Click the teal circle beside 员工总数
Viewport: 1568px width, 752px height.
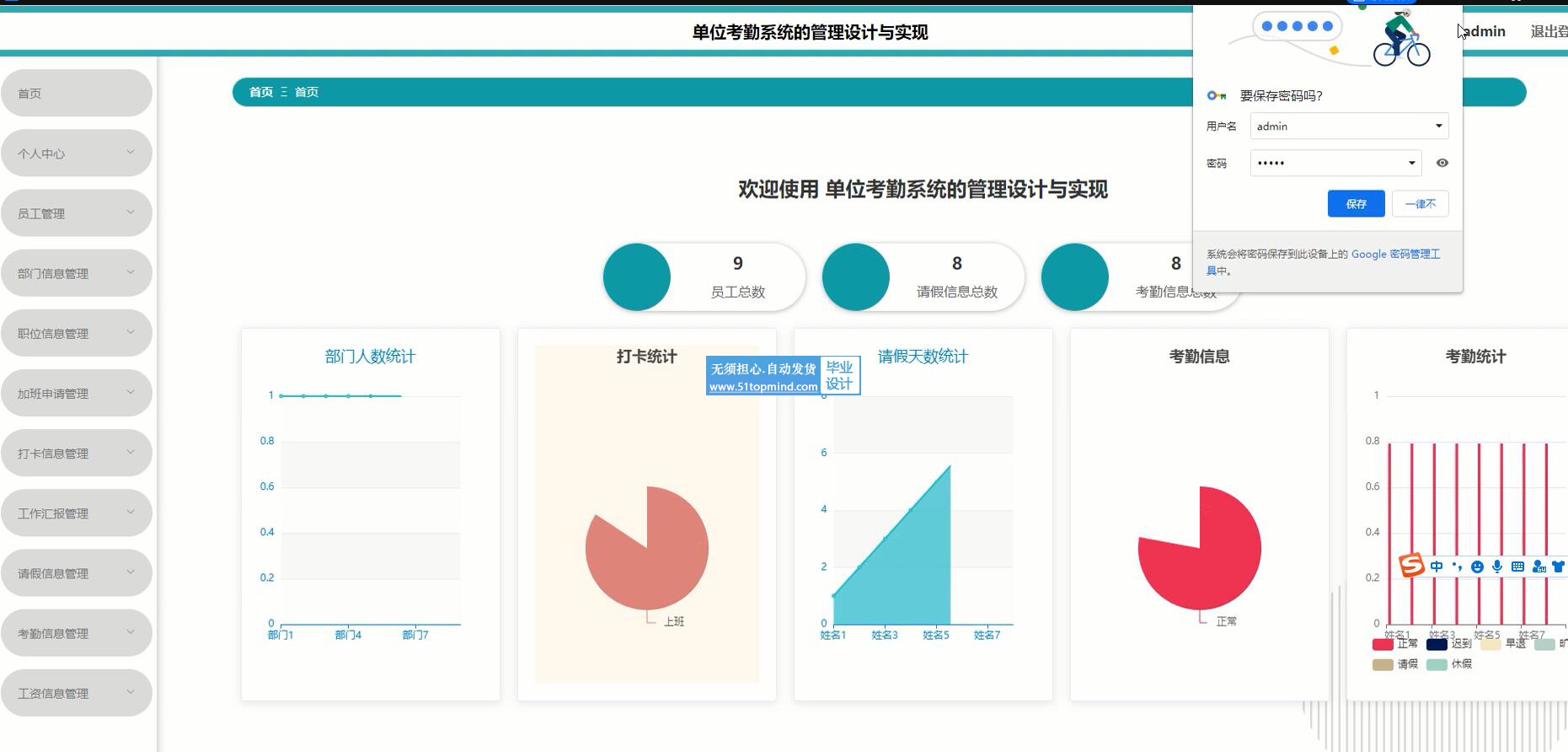[637, 277]
